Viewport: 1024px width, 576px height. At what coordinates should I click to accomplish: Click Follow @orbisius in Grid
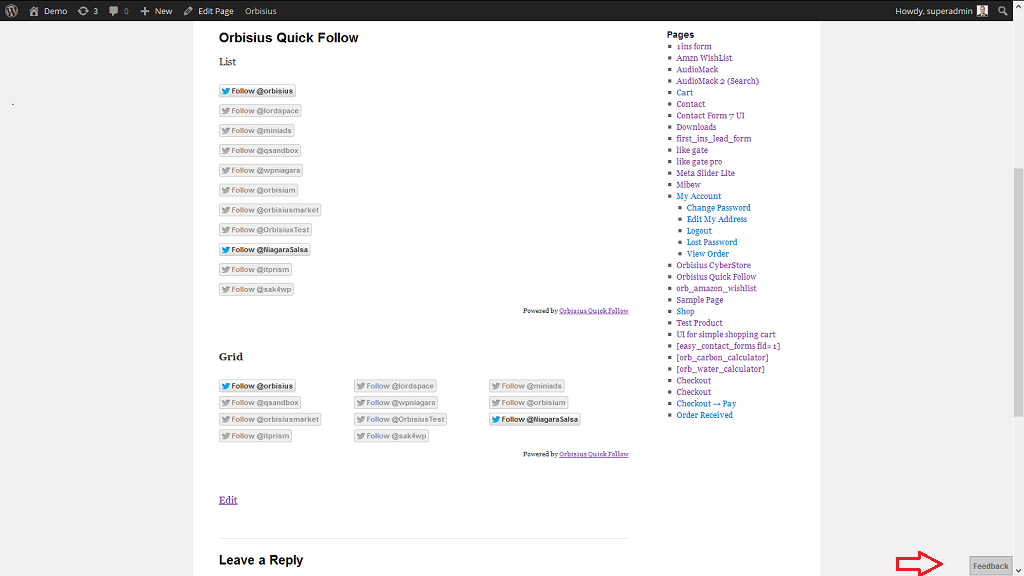(257, 386)
